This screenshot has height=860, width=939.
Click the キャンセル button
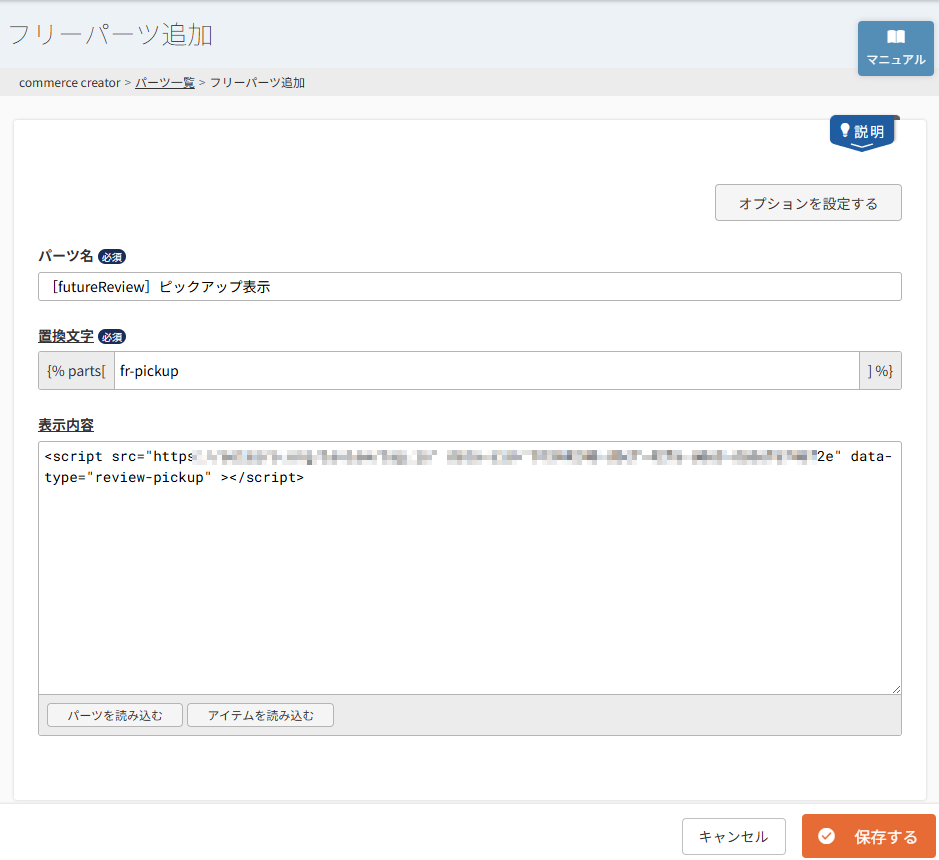pos(734,837)
